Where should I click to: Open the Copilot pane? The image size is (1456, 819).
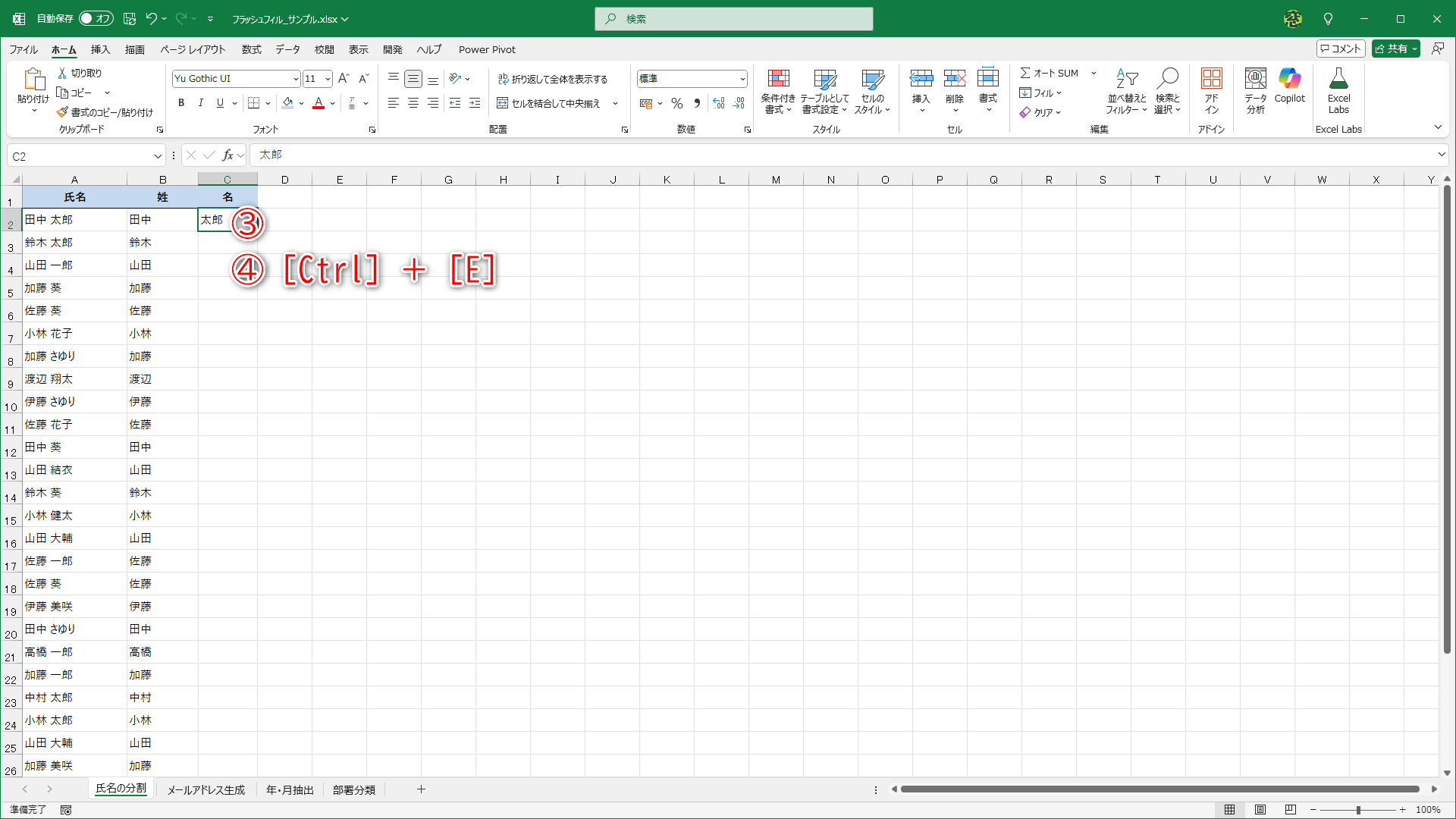pyautogui.click(x=1289, y=87)
